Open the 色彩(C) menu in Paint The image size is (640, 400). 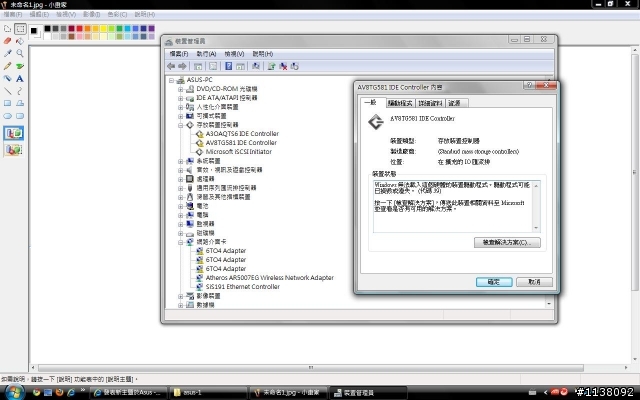click(117, 14)
